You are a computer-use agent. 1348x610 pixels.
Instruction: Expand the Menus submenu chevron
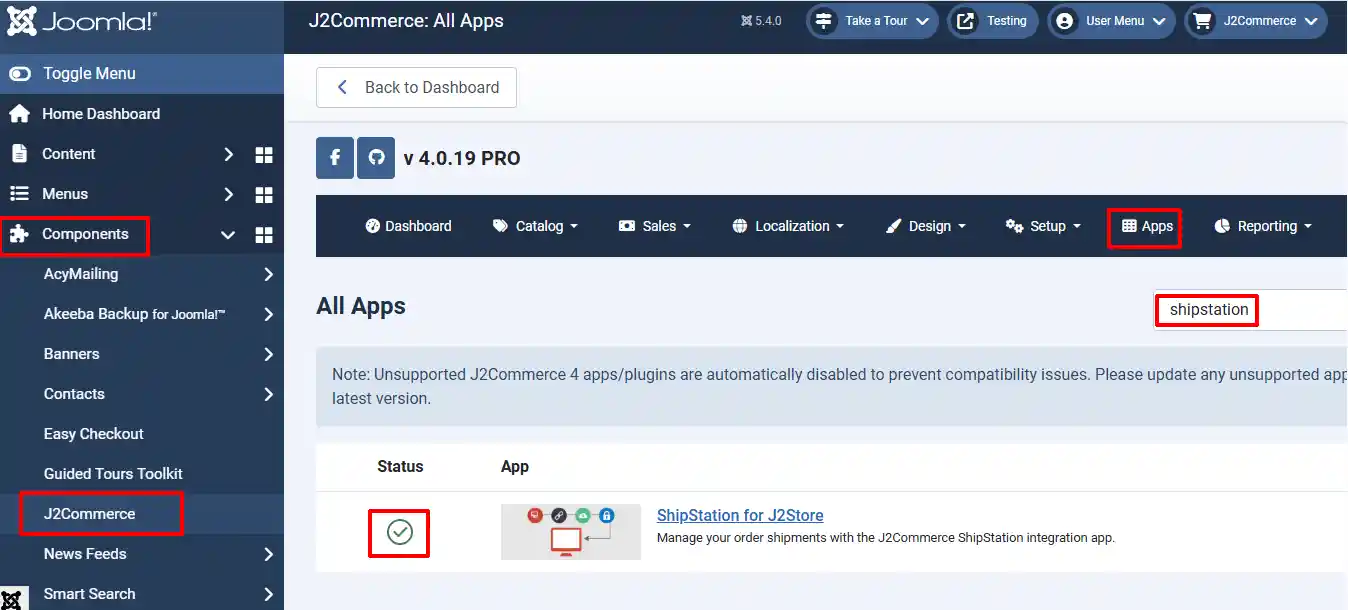pyautogui.click(x=229, y=194)
